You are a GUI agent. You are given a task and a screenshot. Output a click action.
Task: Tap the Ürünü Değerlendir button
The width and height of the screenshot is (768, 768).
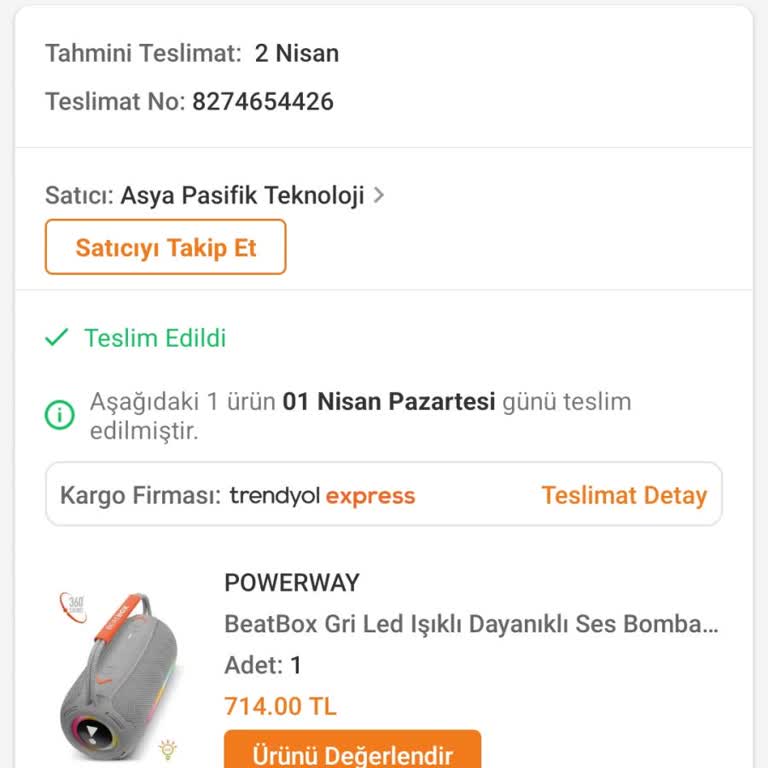tap(352, 754)
